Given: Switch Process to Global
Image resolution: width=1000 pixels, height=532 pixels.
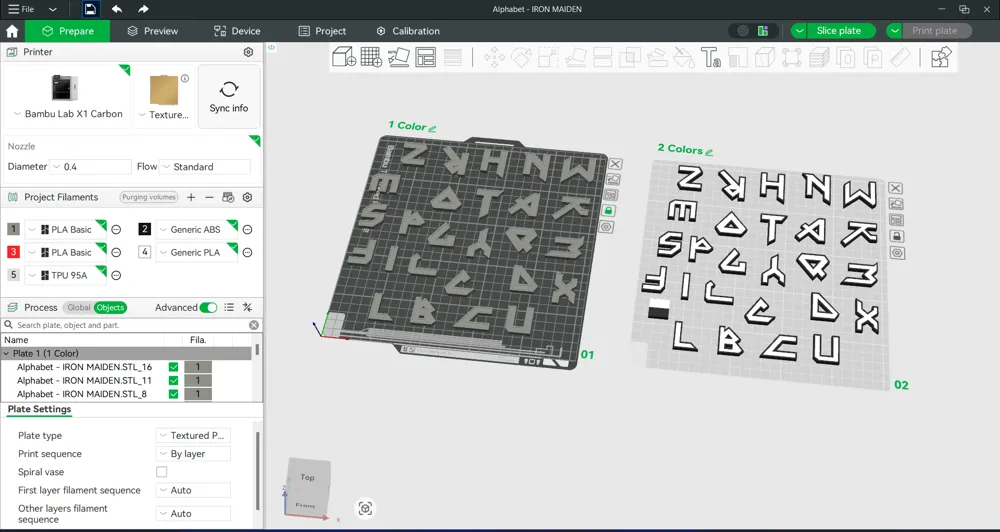Looking at the screenshot, I should 78,307.
